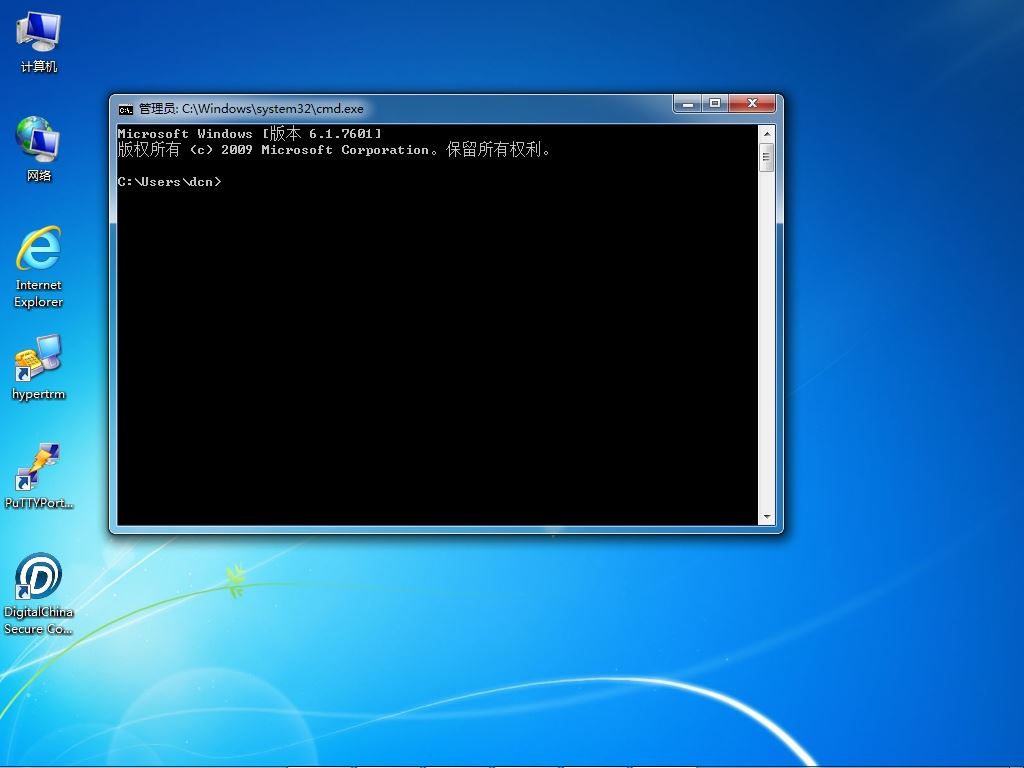Maximize the cmd.exe window
1024x768 pixels.
click(715, 104)
